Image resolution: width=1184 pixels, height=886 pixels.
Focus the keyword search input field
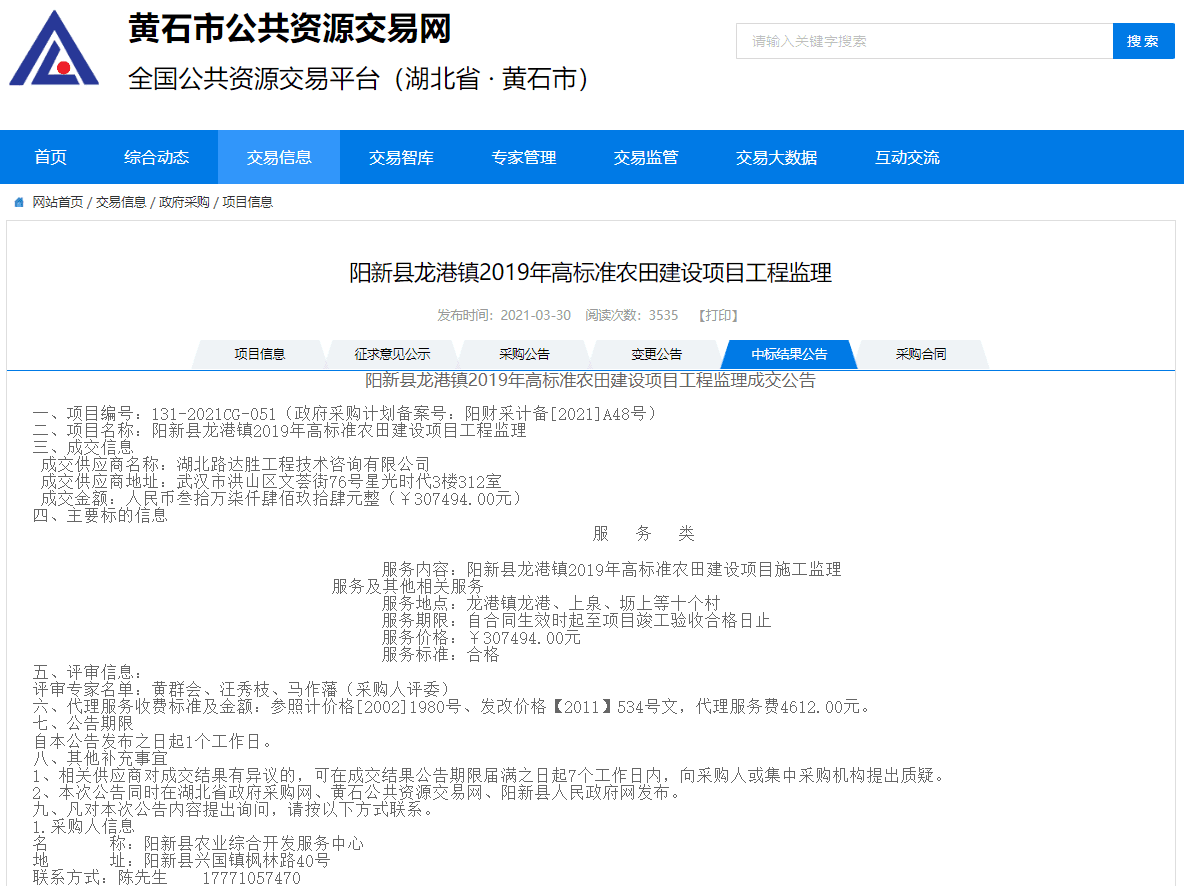pyautogui.click(x=924, y=41)
